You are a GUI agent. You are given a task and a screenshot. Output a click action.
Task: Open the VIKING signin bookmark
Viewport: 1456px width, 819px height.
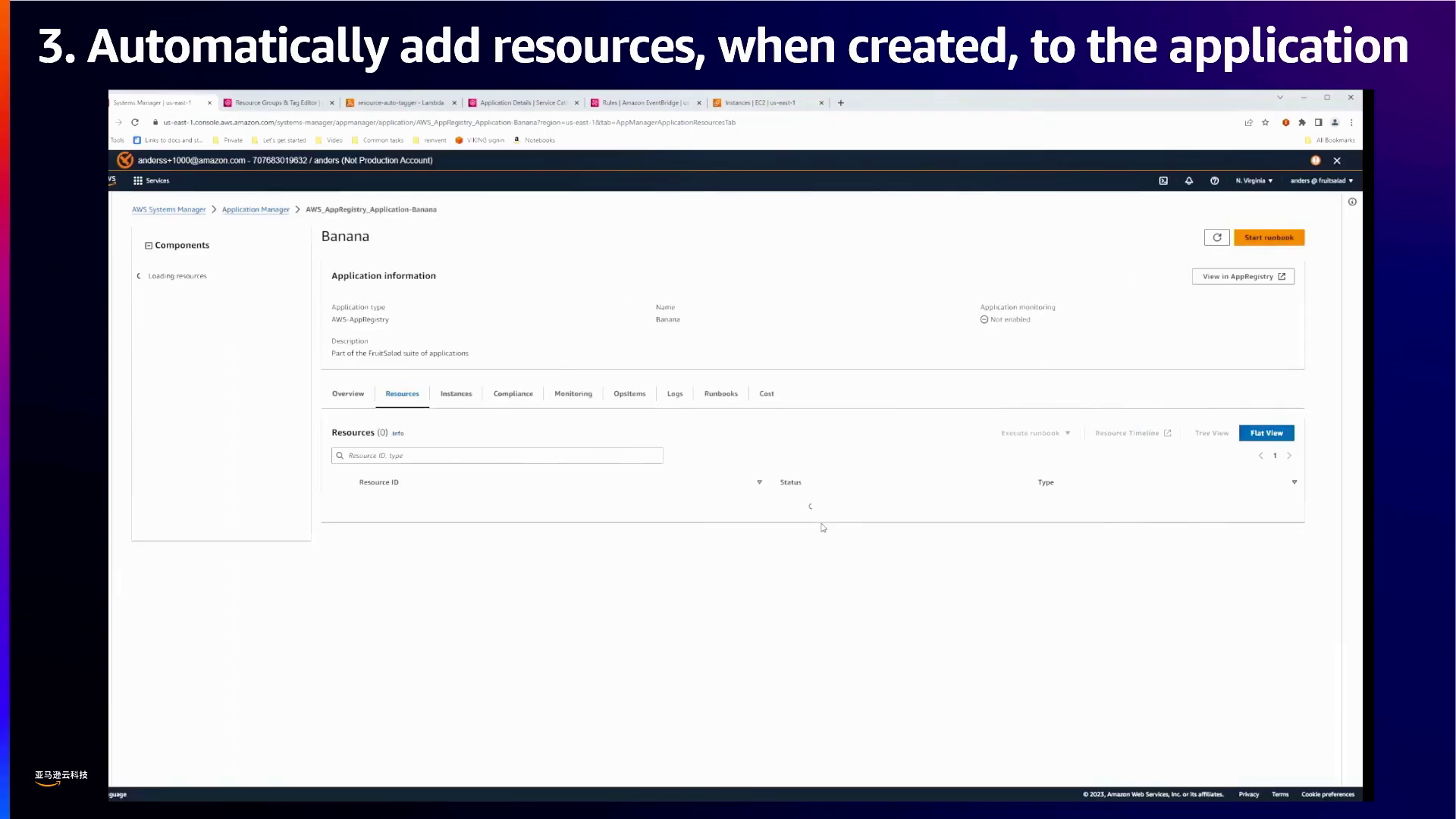tap(480, 140)
